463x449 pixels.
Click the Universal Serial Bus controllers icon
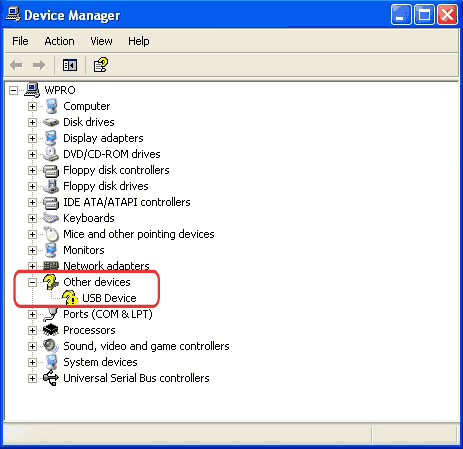tap(51, 378)
